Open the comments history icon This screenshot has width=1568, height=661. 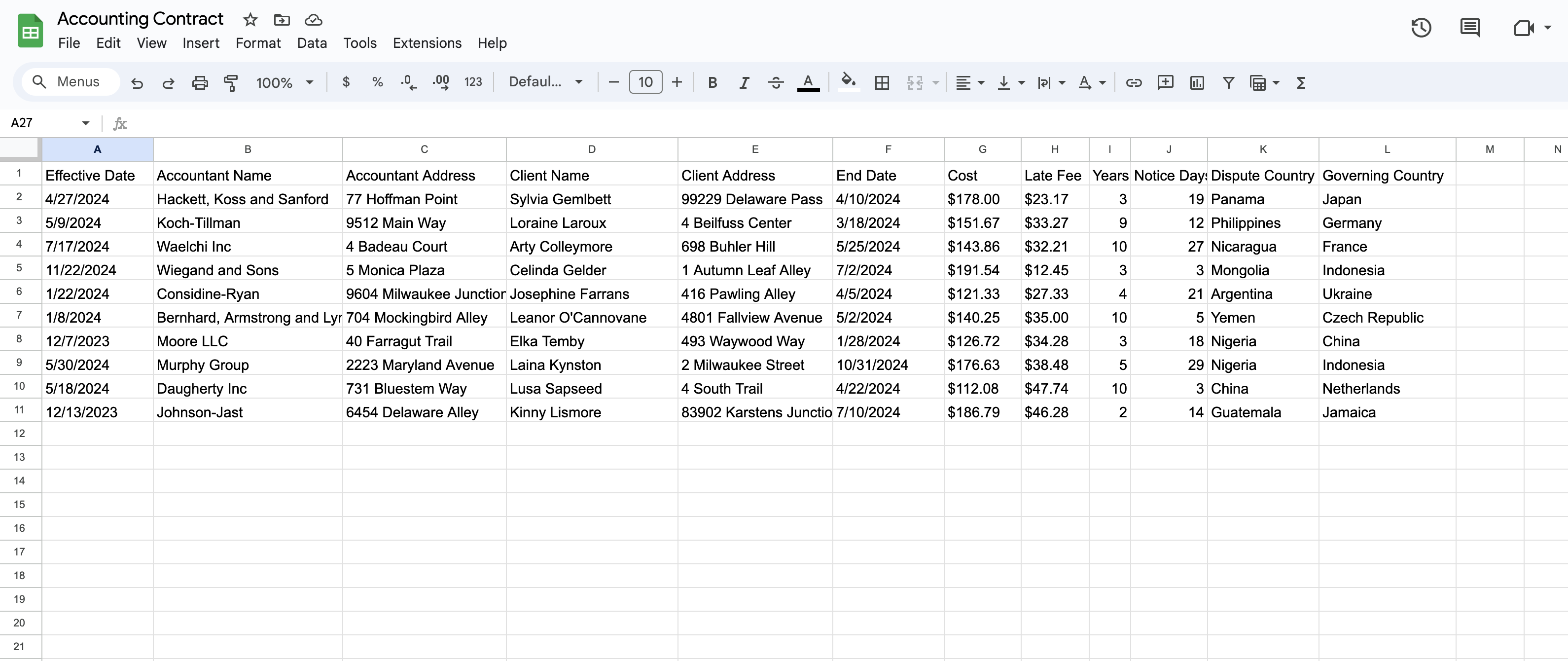click(x=1470, y=28)
